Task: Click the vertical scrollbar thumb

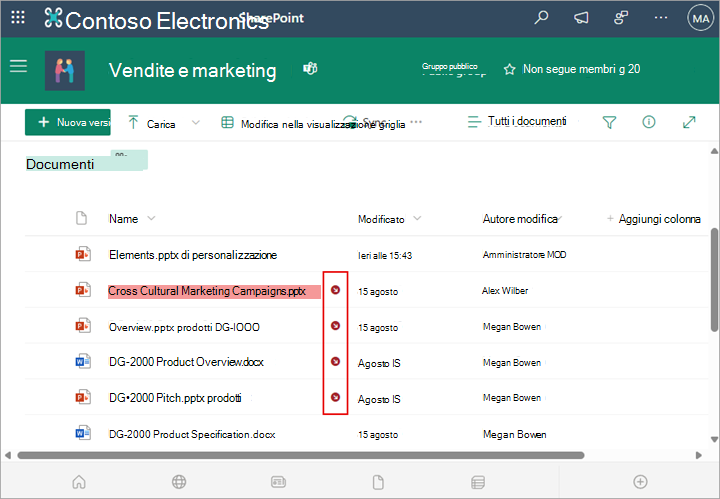Action: click(714, 280)
